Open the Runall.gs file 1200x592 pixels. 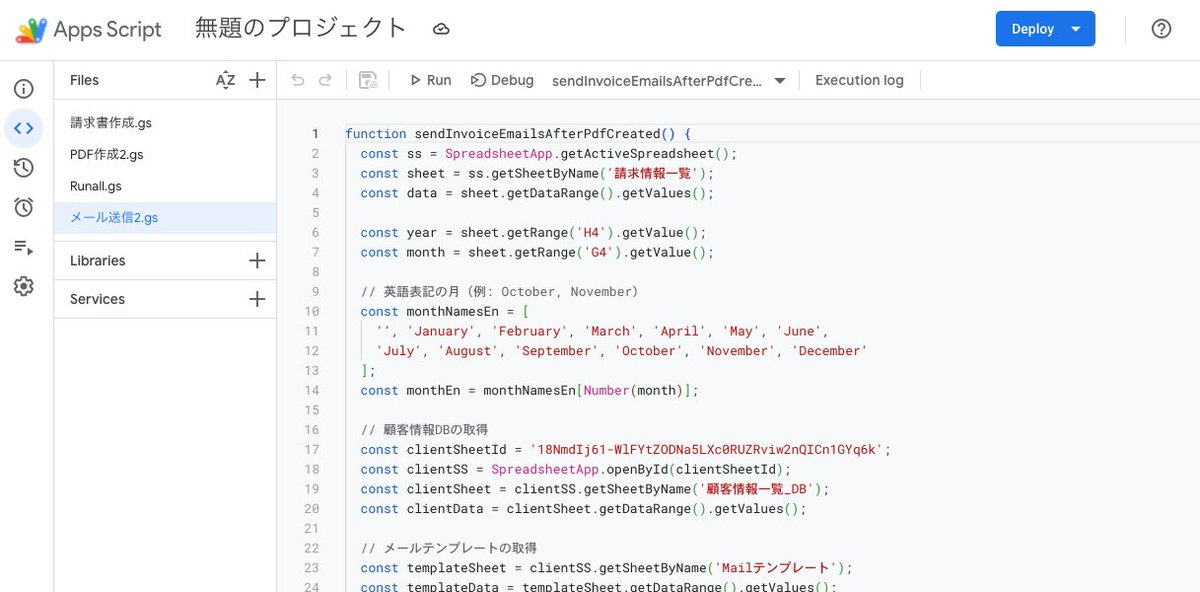[165, 186]
